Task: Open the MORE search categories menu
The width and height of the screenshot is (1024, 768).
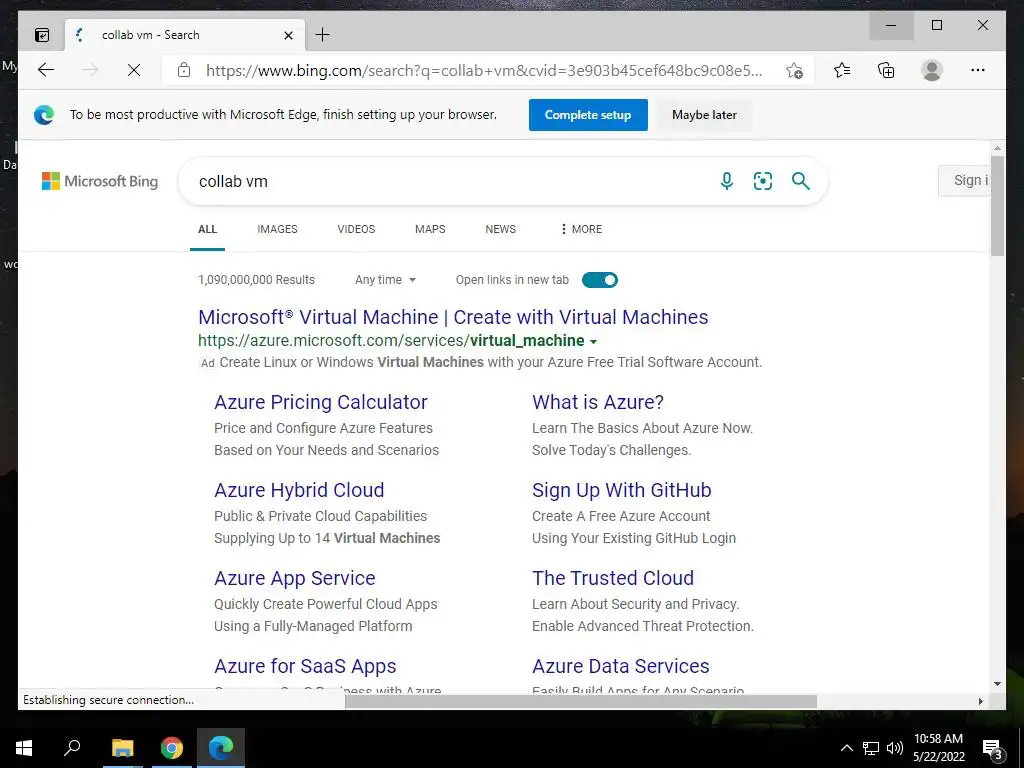Action: pyautogui.click(x=581, y=229)
